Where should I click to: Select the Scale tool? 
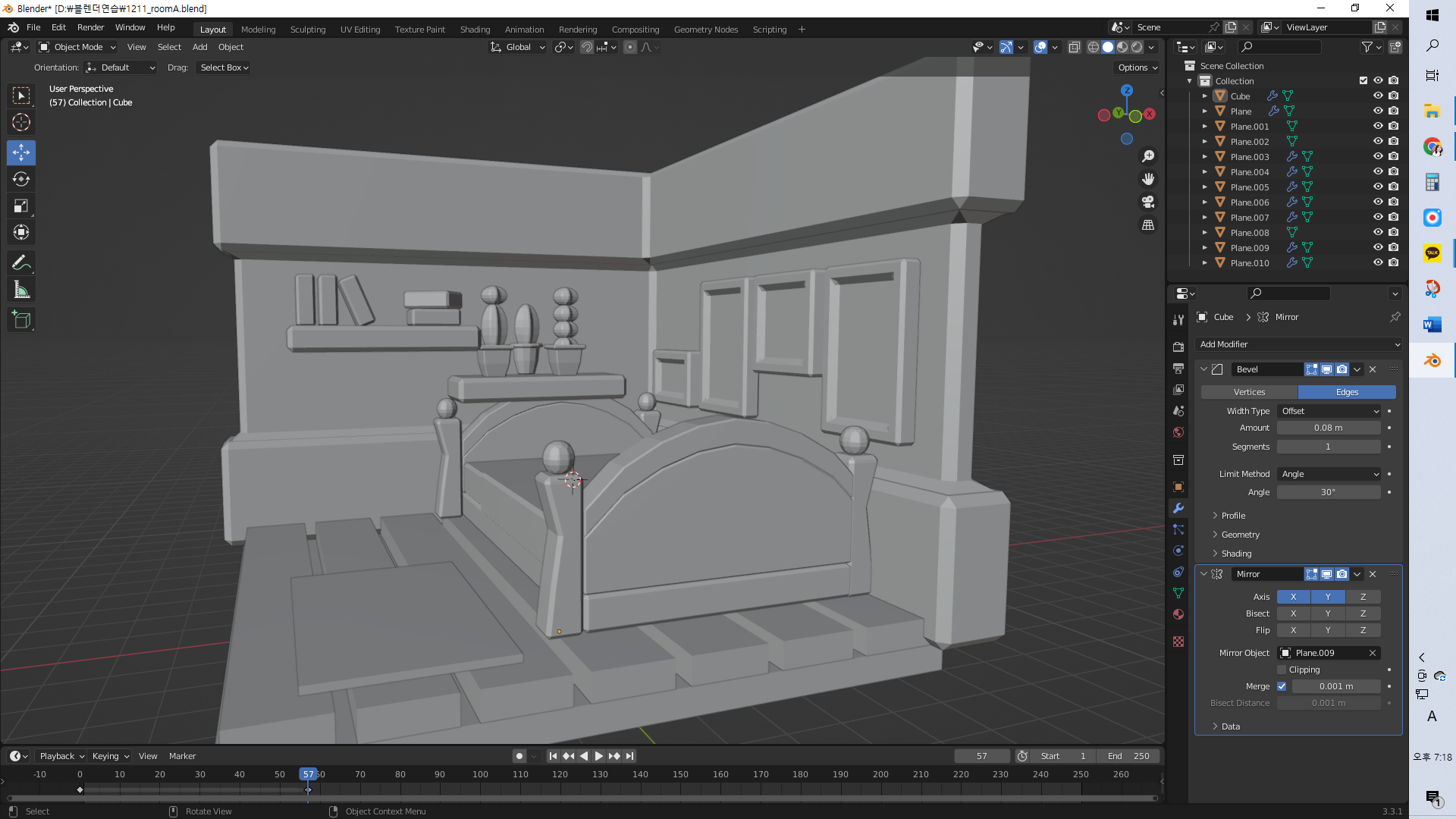pos(21,206)
